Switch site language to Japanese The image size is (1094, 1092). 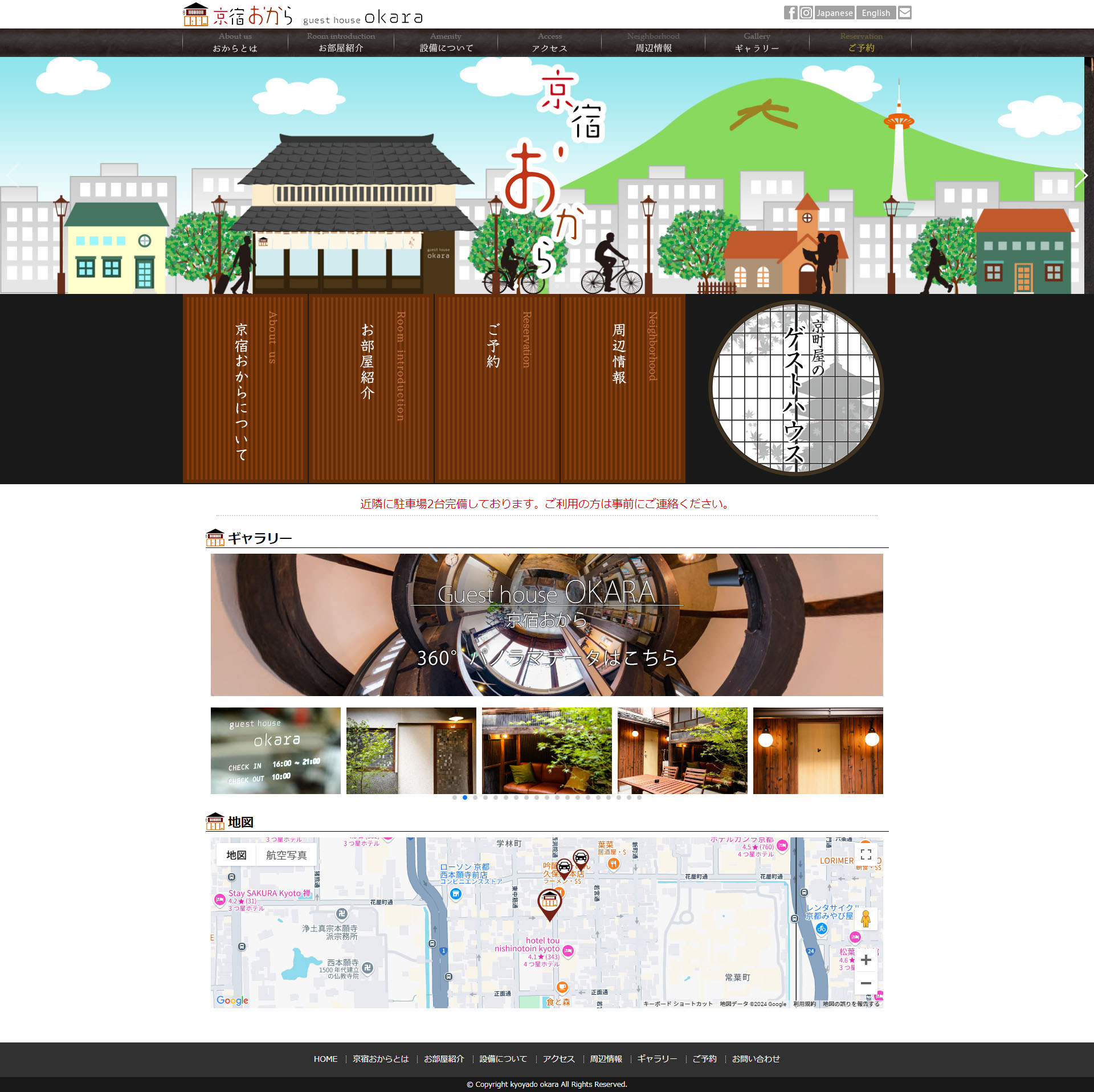point(834,13)
